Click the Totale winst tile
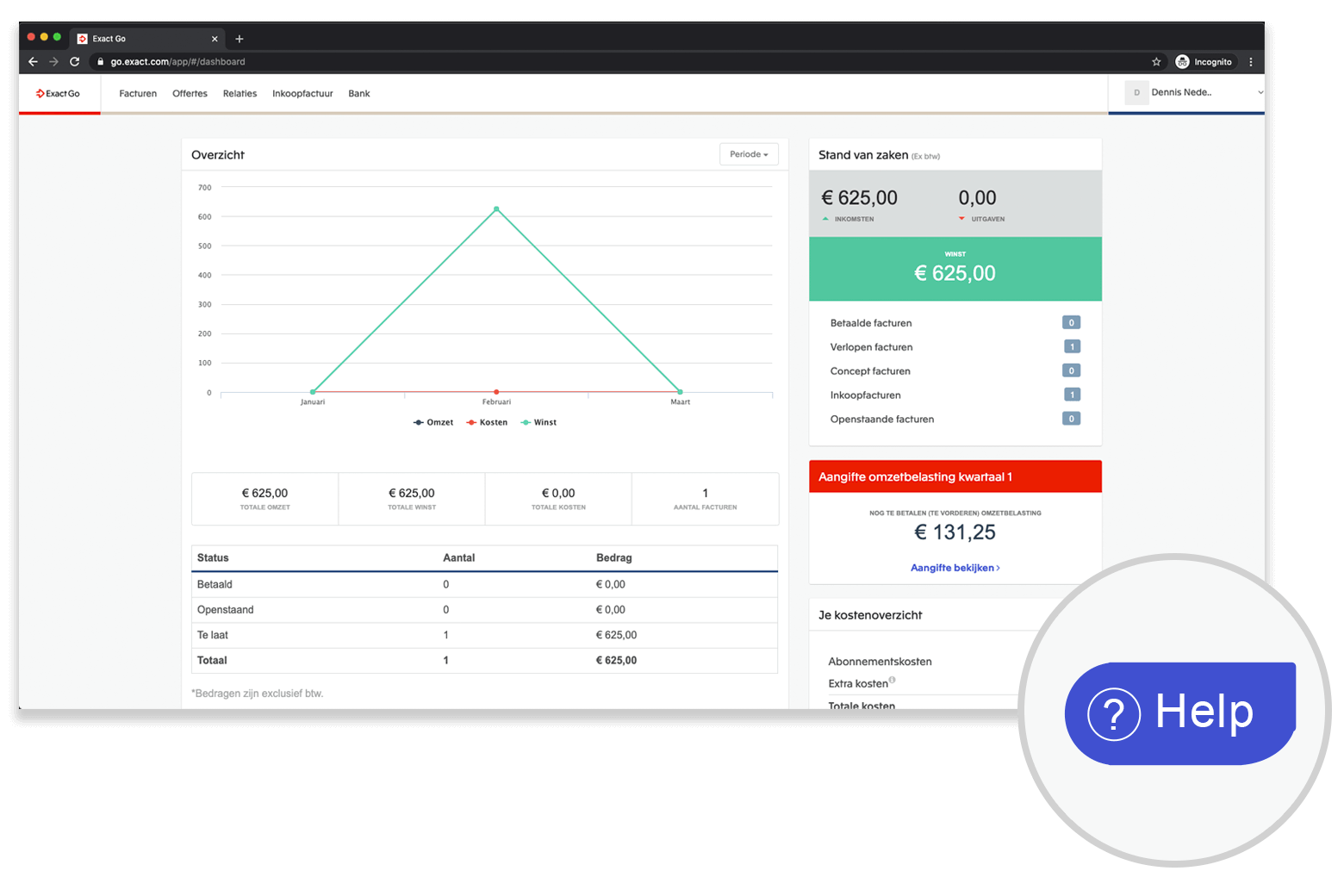Image resolution: width=1344 pixels, height=896 pixels. [412, 499]
